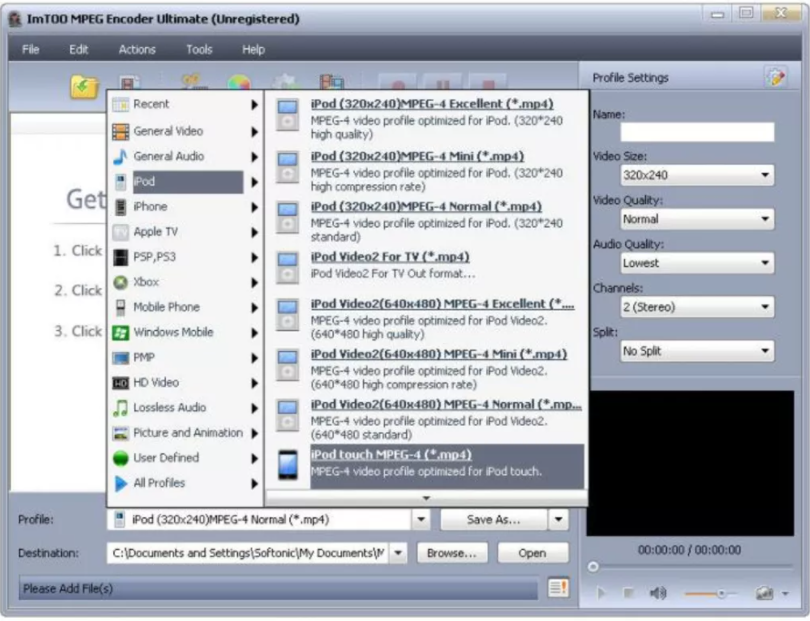The height and width of the screenshot is (621, 810).
Task: Select iPod Video2 For TV profile link
Action: coord(390,257)
